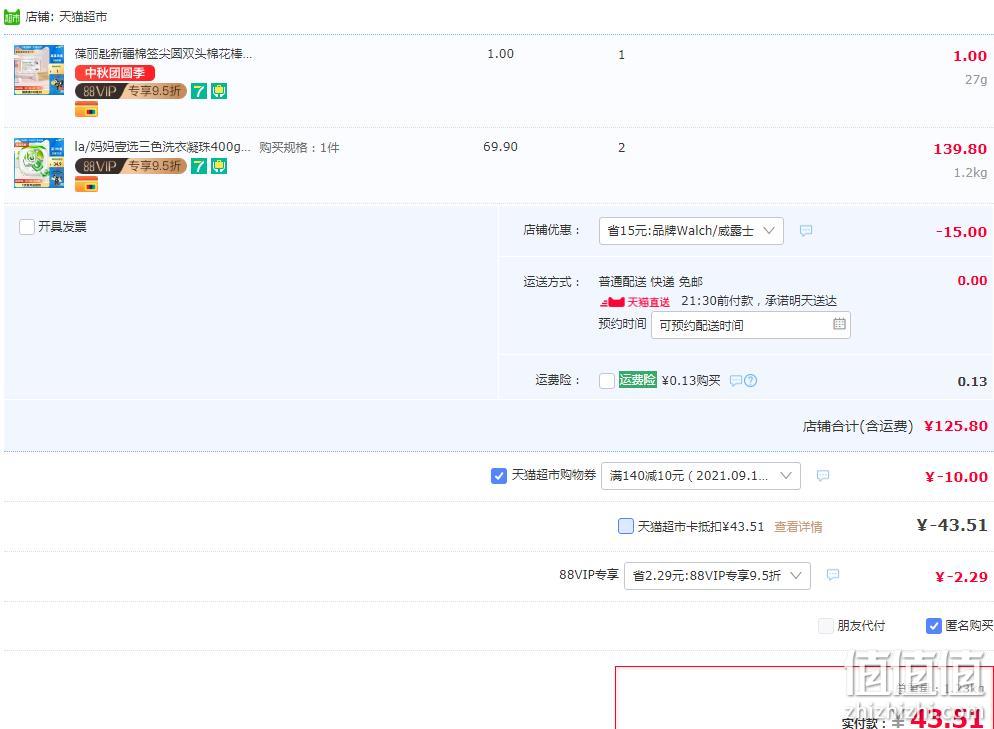Click the green 运费险 label badge

click(x=637, y=380)
